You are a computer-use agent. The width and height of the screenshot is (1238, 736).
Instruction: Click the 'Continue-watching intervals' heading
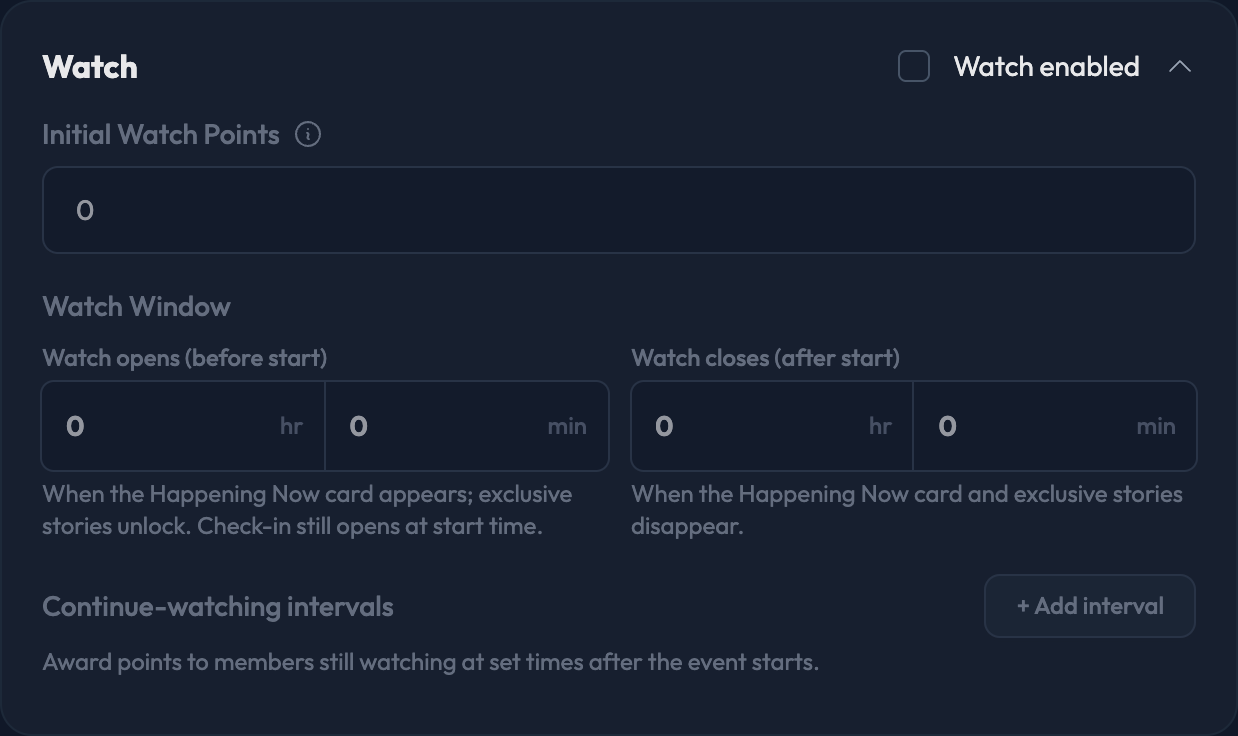[218, 606]
